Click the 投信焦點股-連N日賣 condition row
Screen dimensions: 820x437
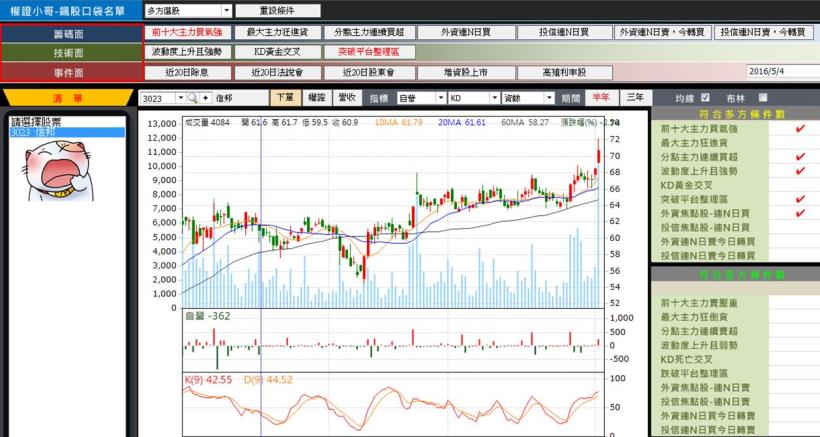click(735, 402)
